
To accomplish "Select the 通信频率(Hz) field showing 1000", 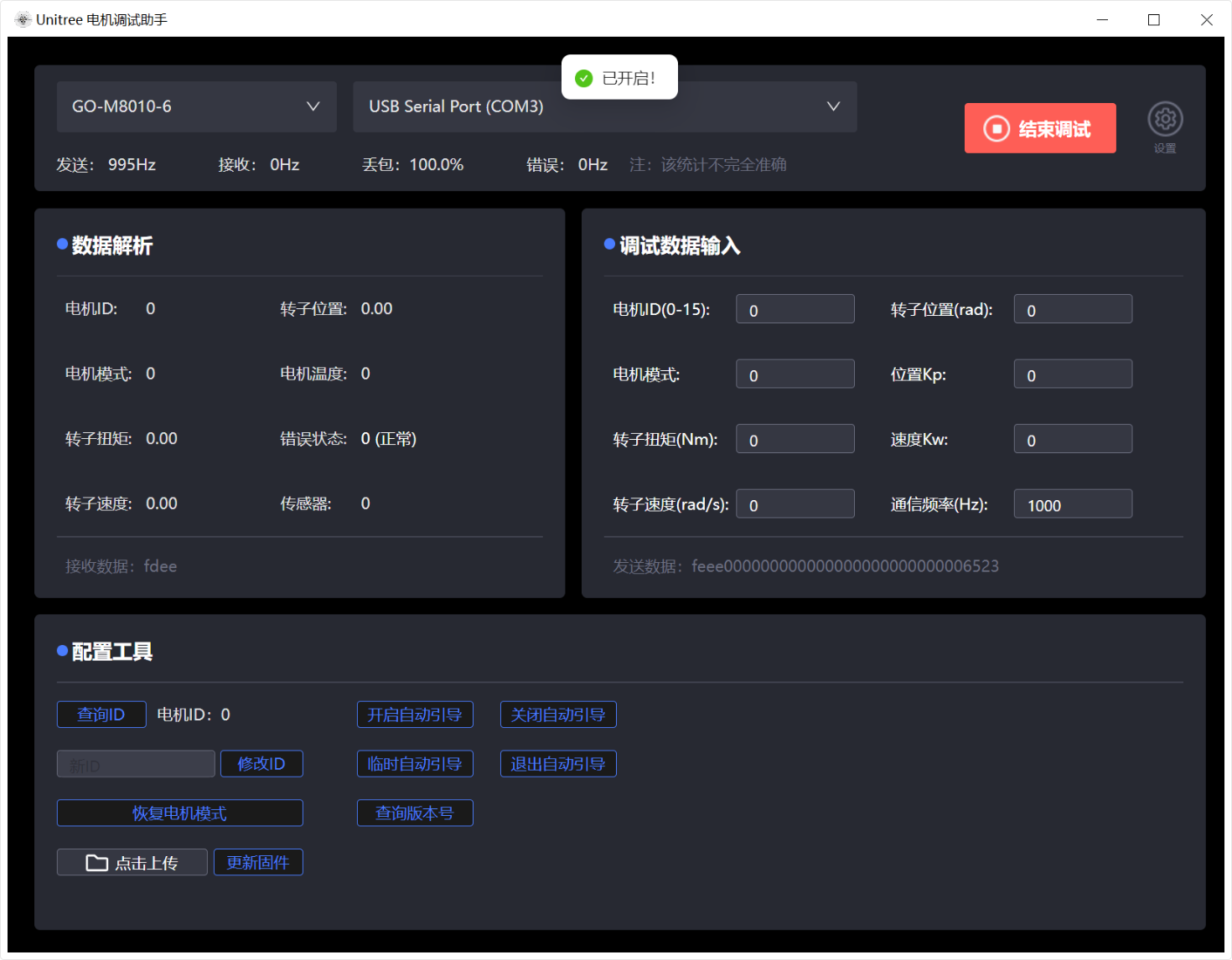I will pyautogui.click(x=1073, y=504).
